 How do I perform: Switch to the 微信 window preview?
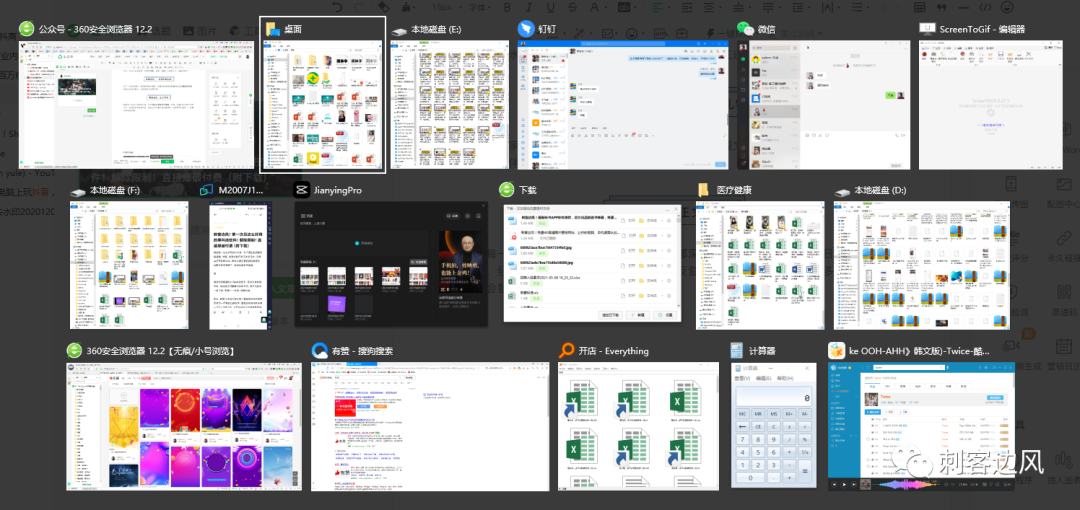(823, 104)
